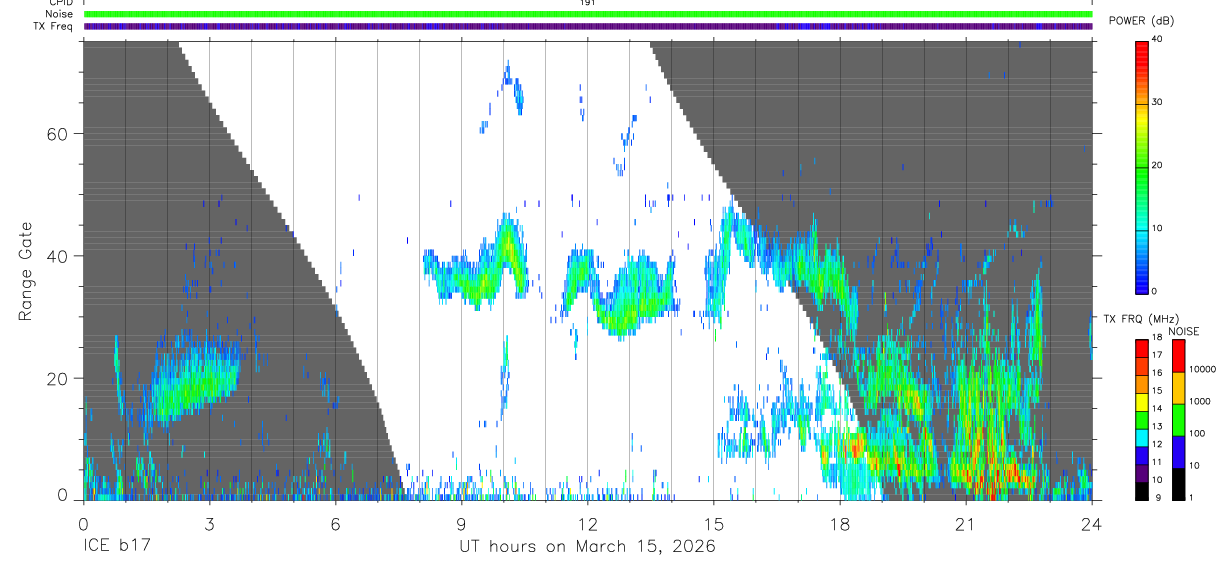Click the '191' CPID value above the plot
This screenshot has width=1228, height=567.
(x=588, y=3)
